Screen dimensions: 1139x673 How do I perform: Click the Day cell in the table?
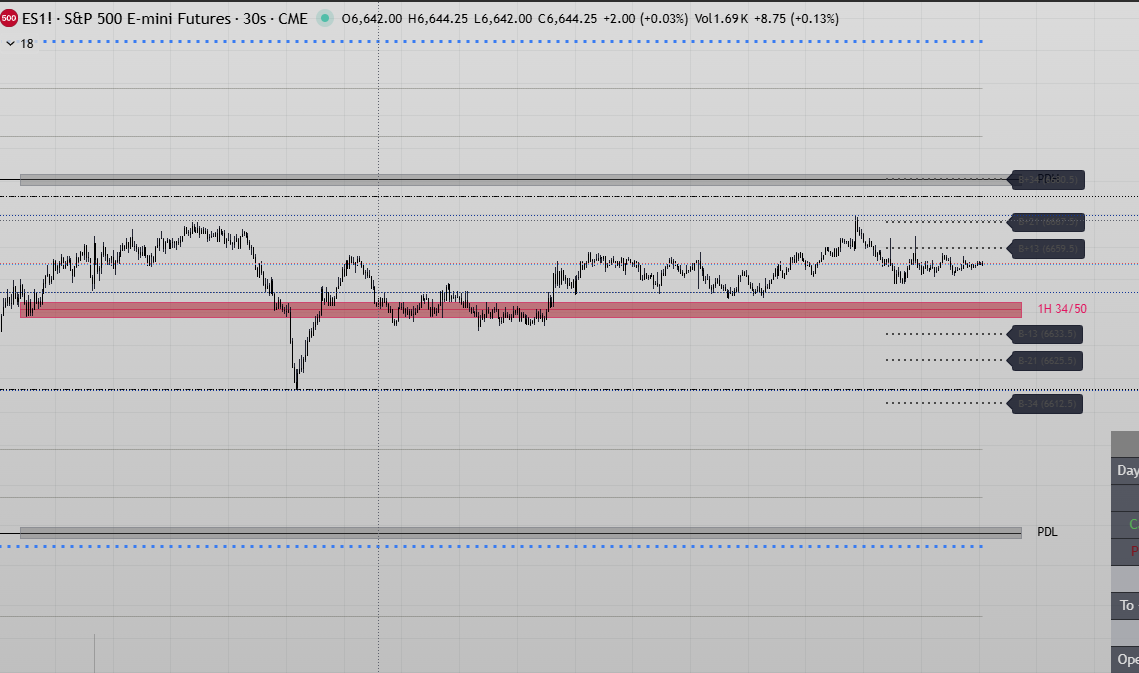(x=1127, y=471)
